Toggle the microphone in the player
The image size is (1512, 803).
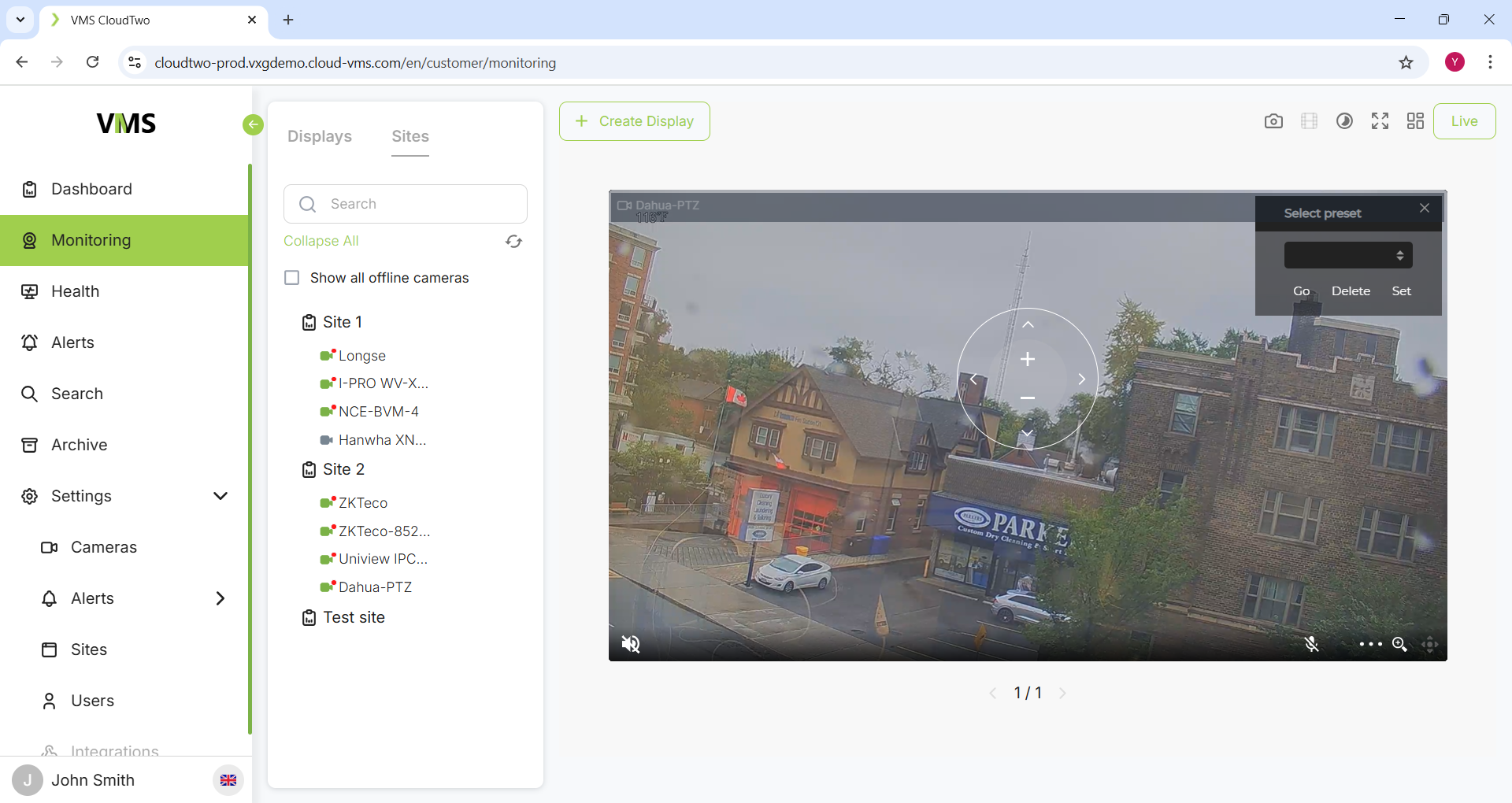[1311, 644]
